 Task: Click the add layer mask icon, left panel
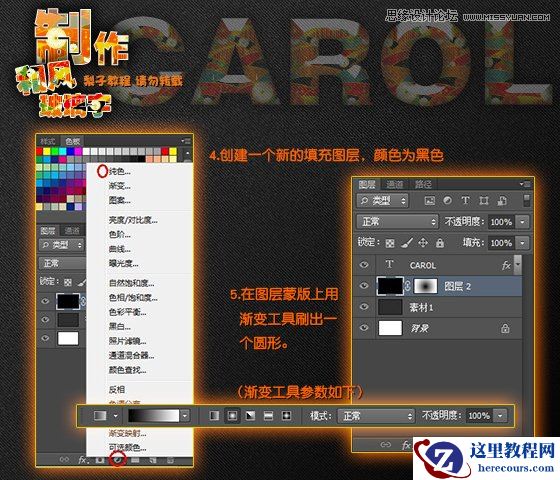(100, 460)
